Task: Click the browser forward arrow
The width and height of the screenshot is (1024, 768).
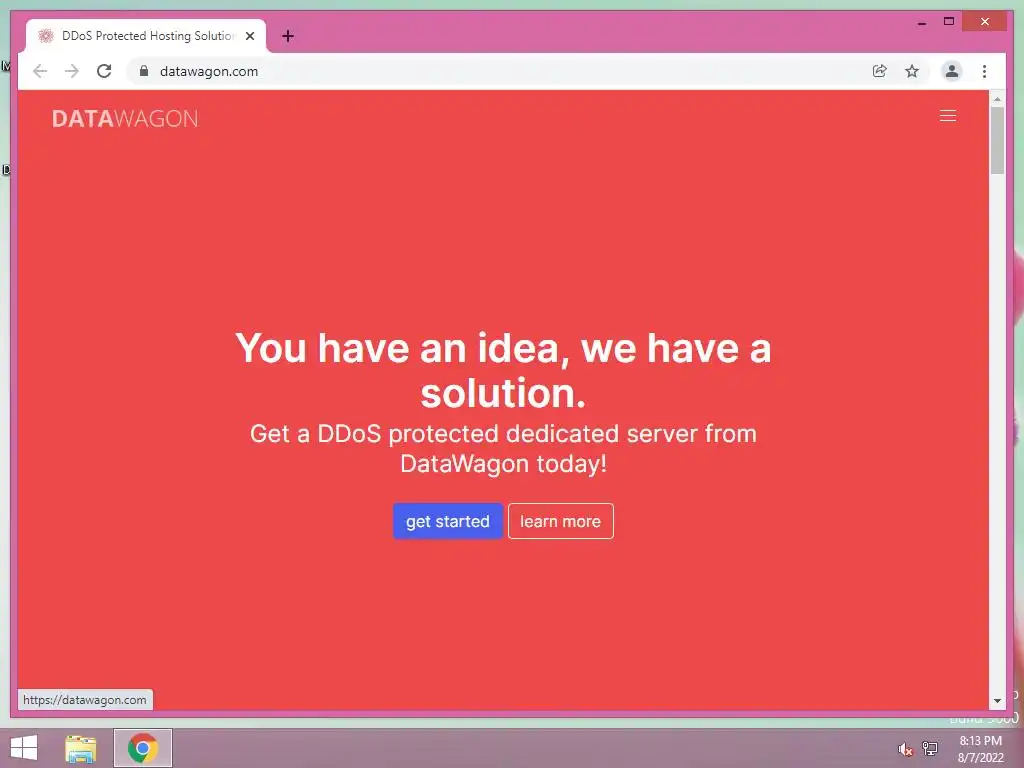Action: pyautogui.click(x=72, y=71)
